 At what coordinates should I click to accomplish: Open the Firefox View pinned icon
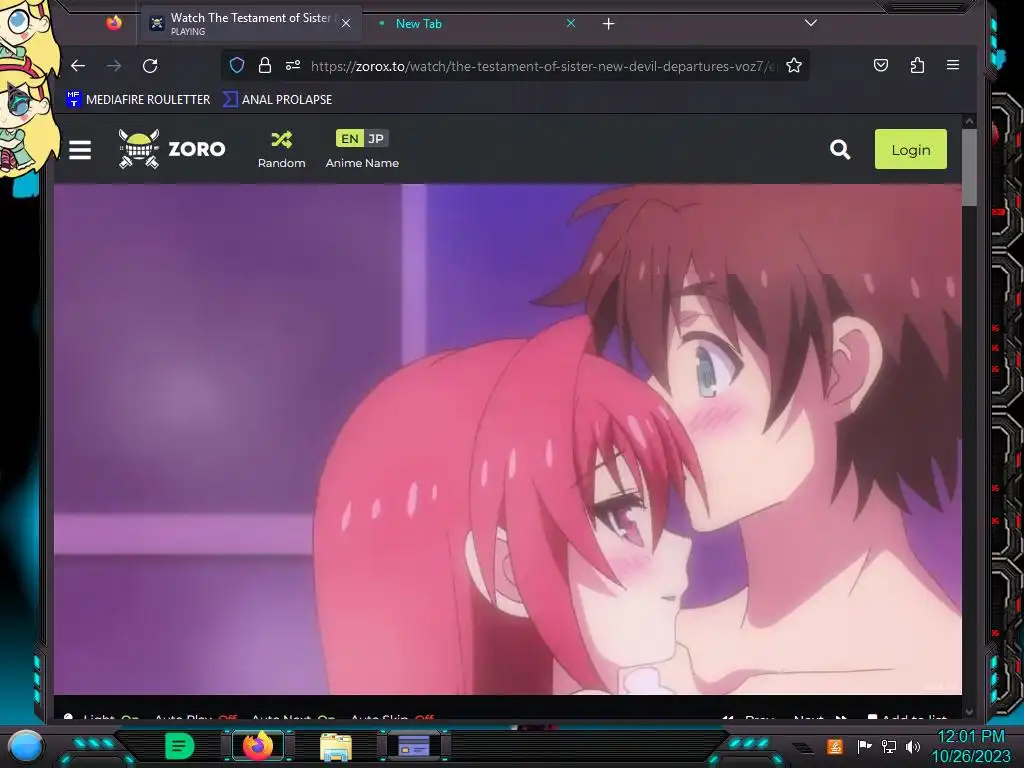point(114,24)
